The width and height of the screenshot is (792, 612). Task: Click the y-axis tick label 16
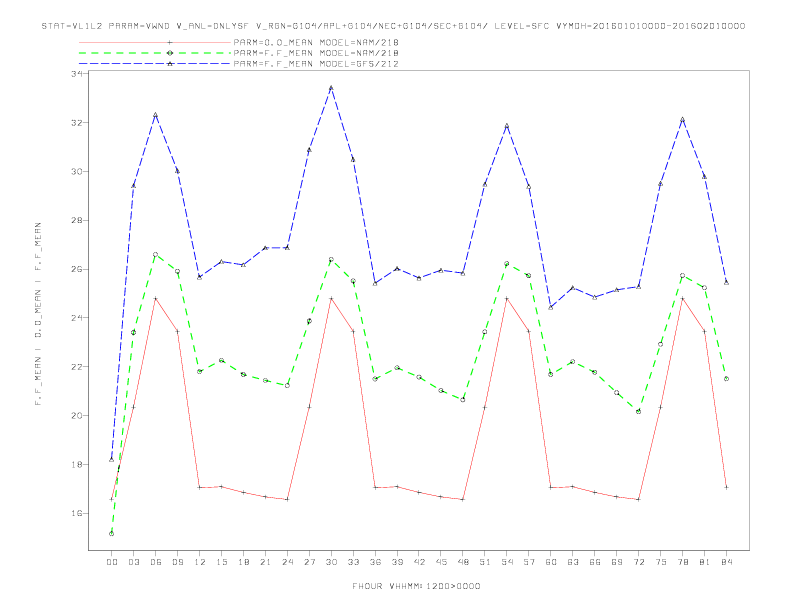pyautogui.click(x=76, y=513)
